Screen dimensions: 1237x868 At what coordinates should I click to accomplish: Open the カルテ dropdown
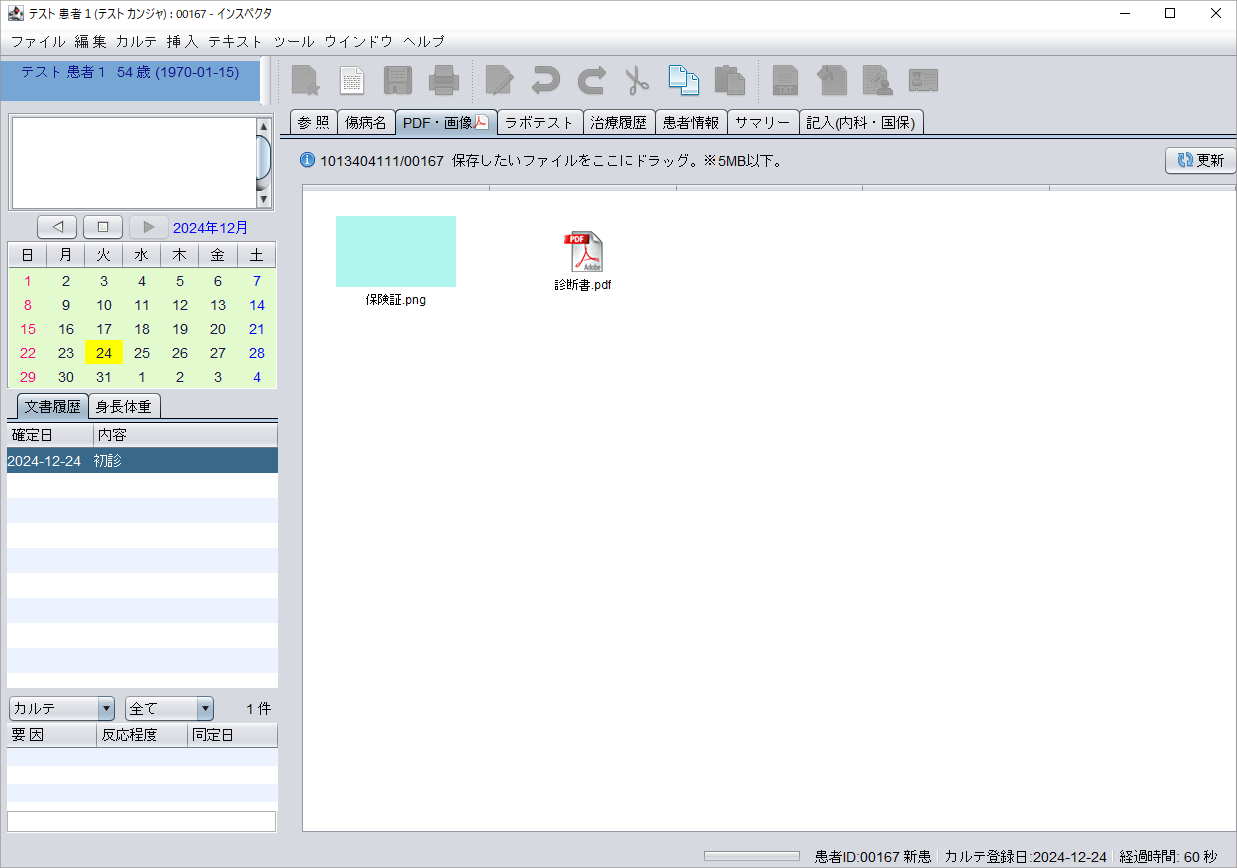(63, 709)
